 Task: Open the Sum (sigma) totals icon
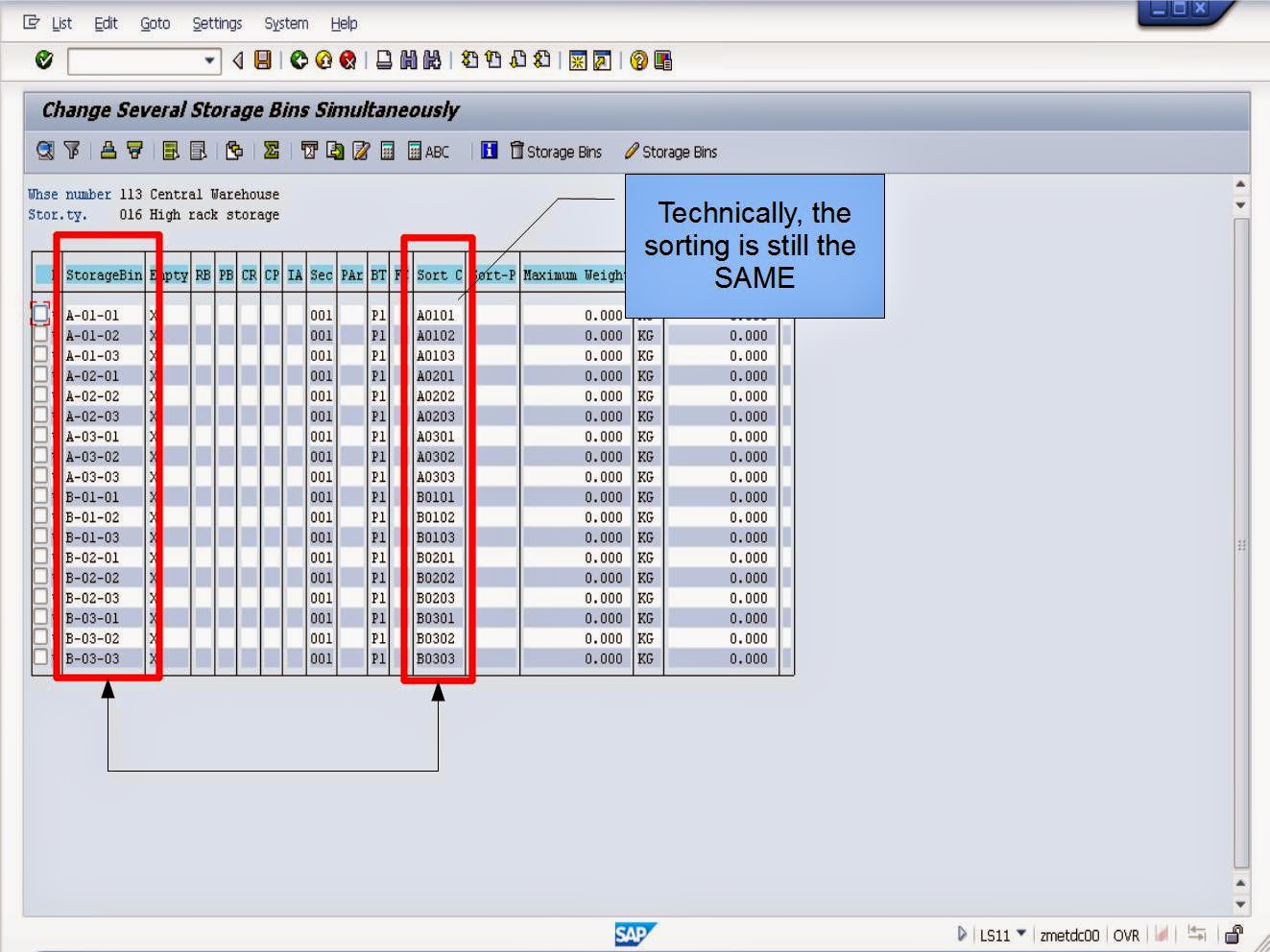[x=273, y=151]
